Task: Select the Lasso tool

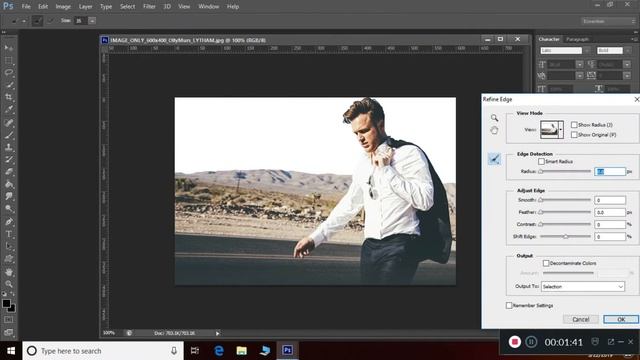Action: coord(9,73)
